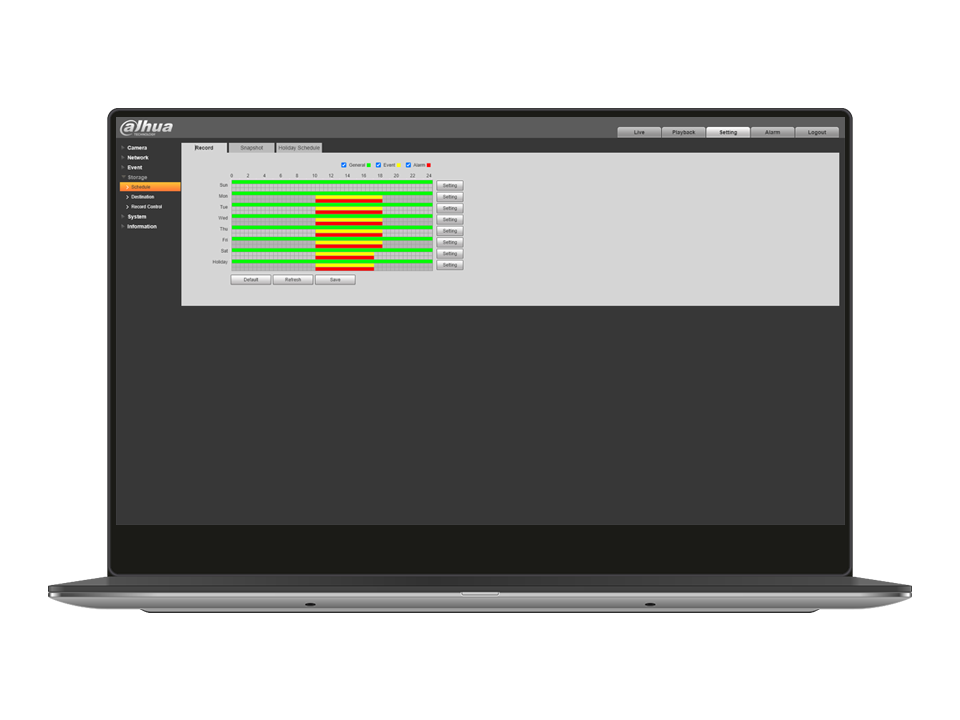
Task: Toggle the Event record type checkbox
Action: [378, 165]
